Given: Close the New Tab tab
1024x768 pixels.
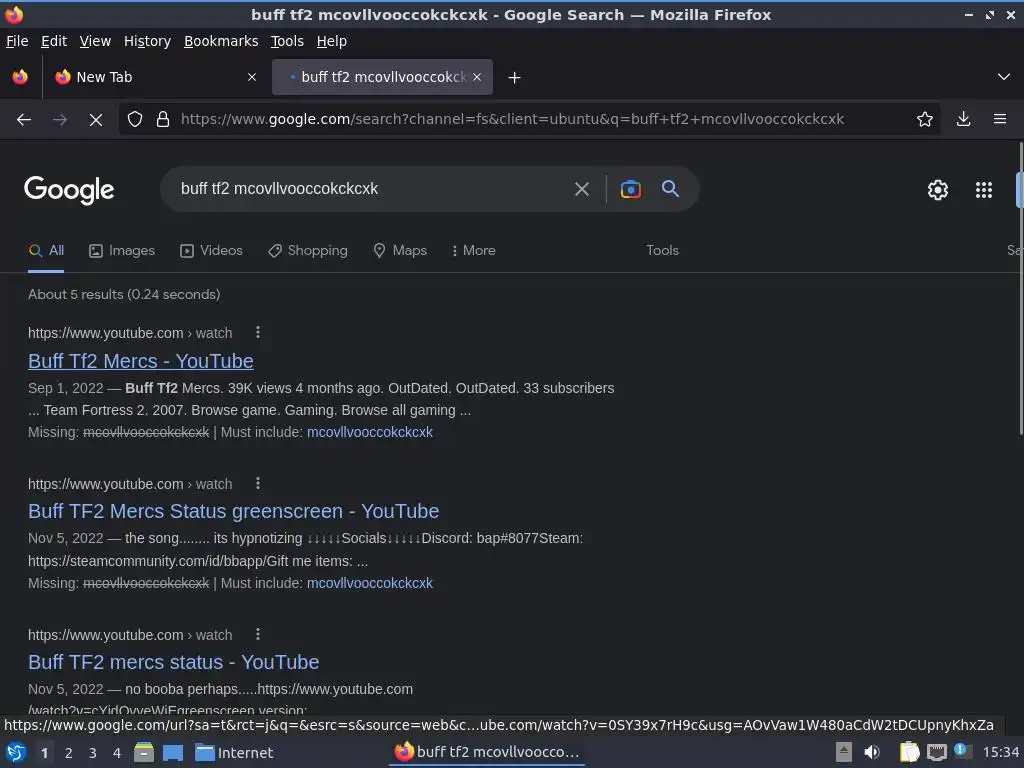Looking at the screenshot, I should coord(251,77).
